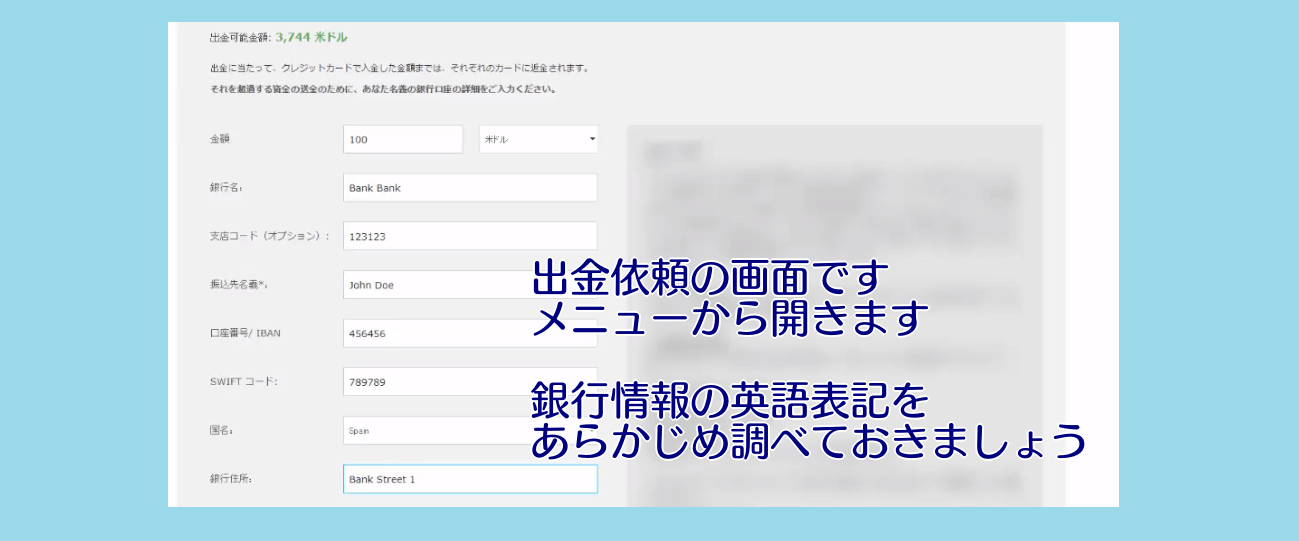The height and width of the screenshot is (541, 1299).
Task: Click the 3,744 米ドル available amount text
Action: (312, 37)
